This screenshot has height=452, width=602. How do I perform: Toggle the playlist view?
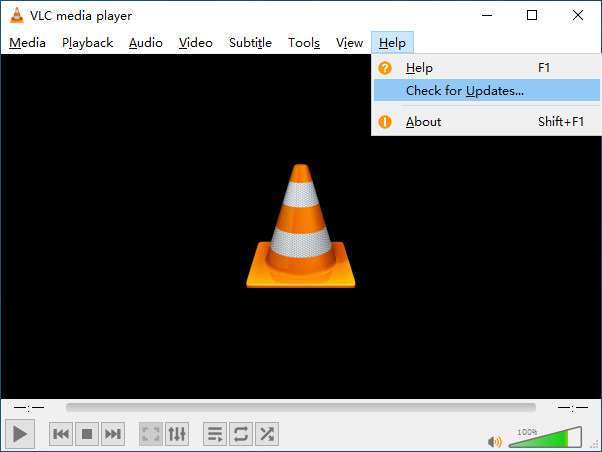(215, 434)
